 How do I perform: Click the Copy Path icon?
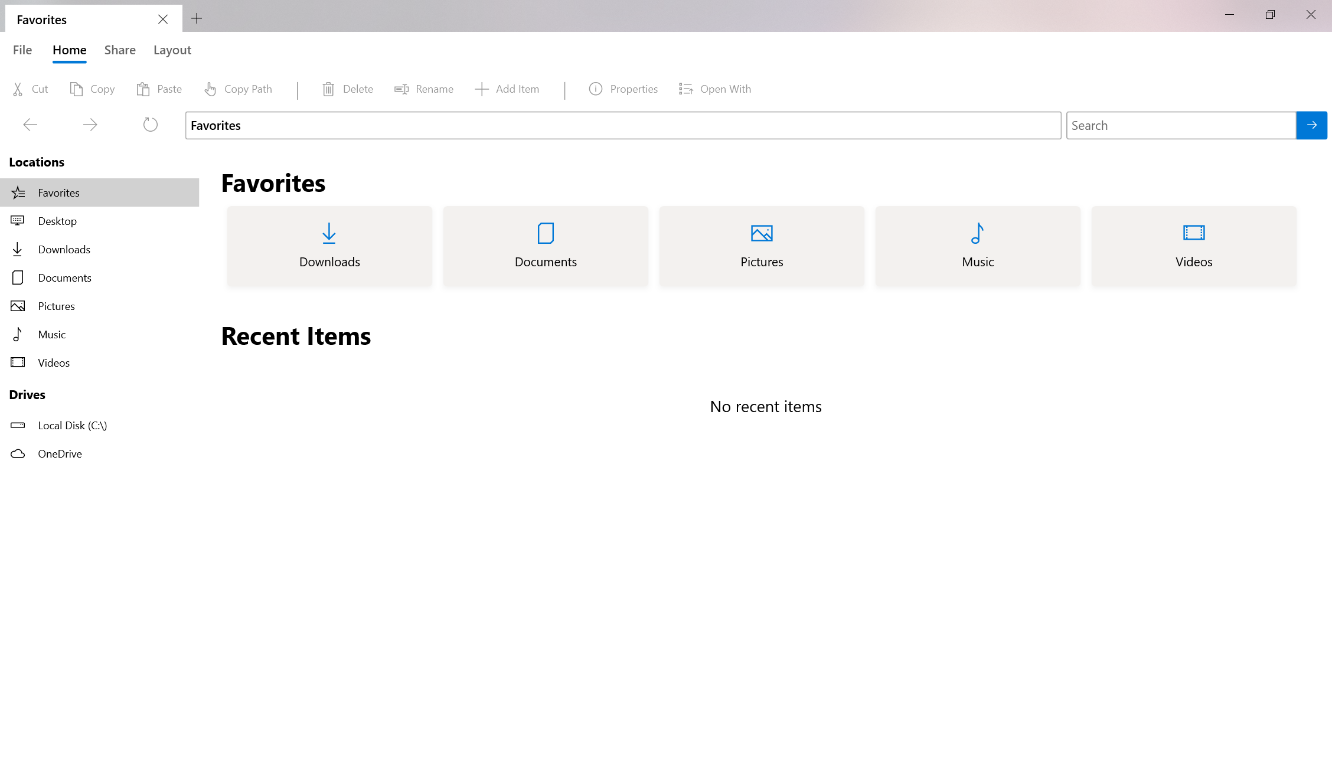210,89
